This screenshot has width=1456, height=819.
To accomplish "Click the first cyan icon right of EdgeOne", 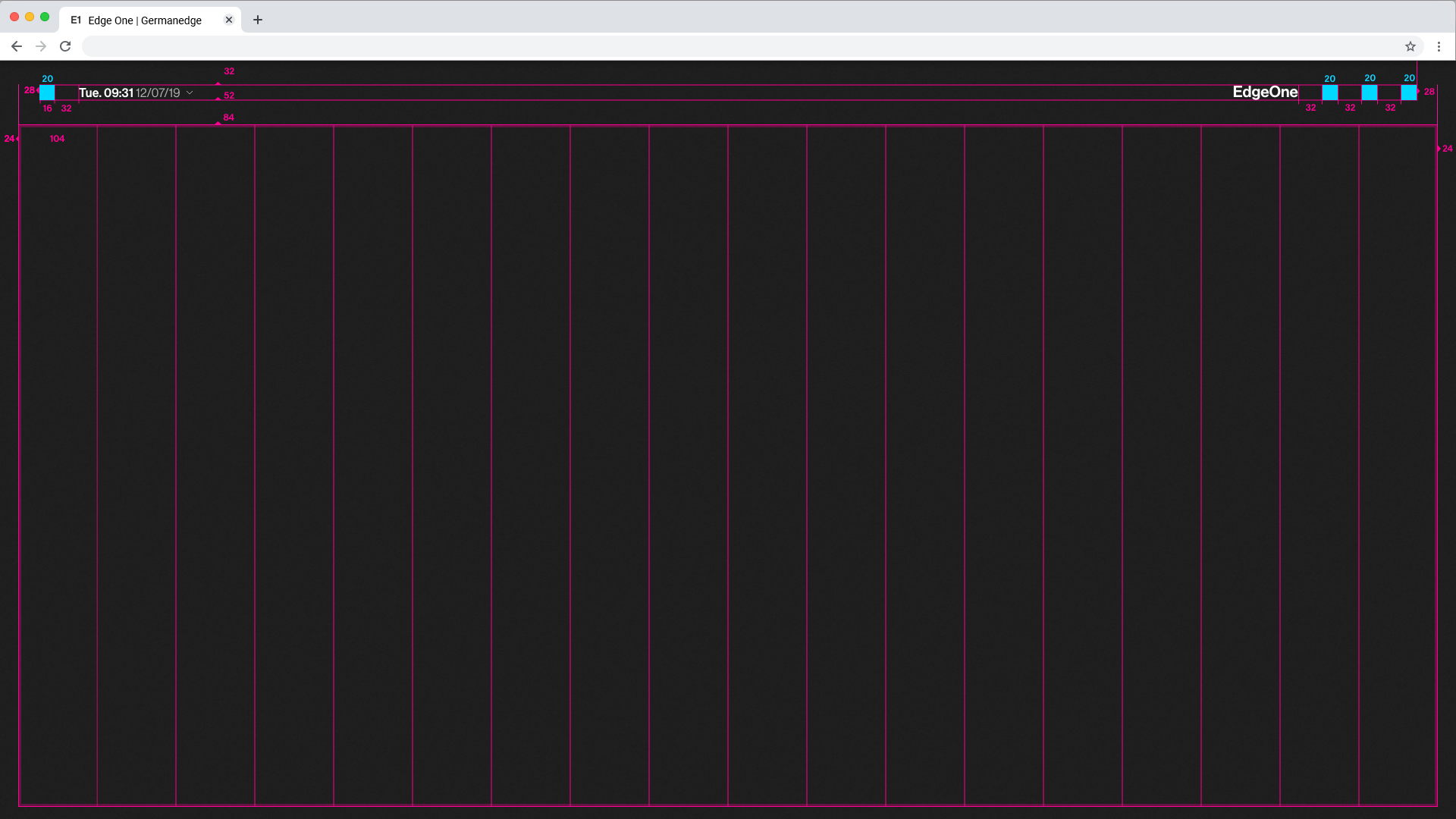I will [x=1329, y=93].
